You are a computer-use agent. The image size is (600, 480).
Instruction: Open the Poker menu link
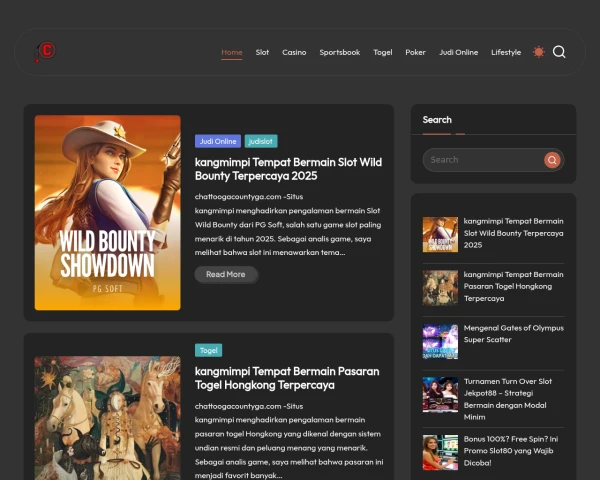coord(415,52)
